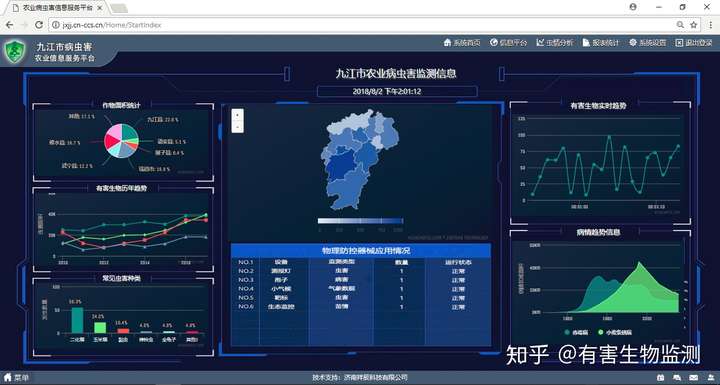The width and height of the screenshot is (720, 385).
Task: Click the dark blue central map region
Action: click(341, 167)
